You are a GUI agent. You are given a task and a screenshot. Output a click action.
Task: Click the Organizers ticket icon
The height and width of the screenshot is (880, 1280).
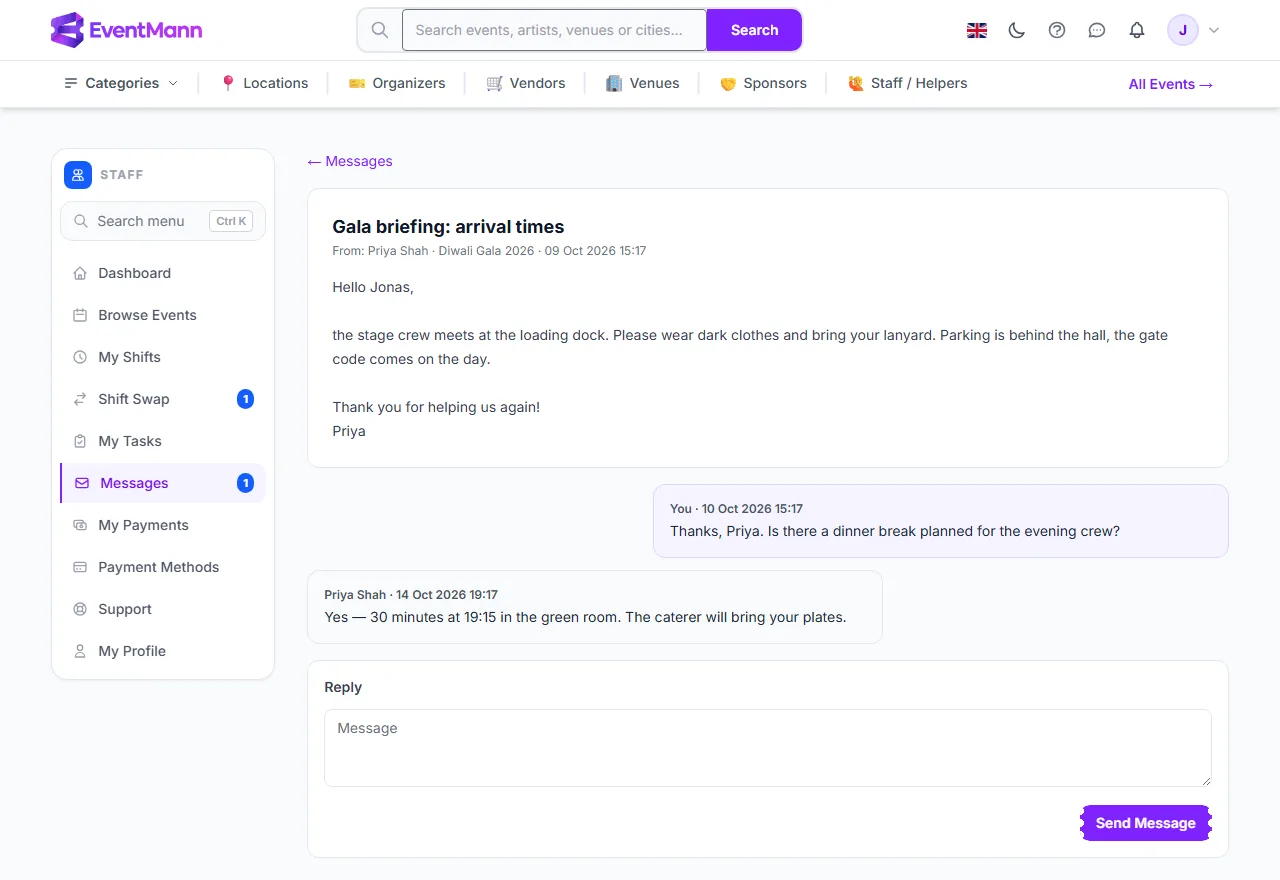pyautogui.click(x=357, y=83)
